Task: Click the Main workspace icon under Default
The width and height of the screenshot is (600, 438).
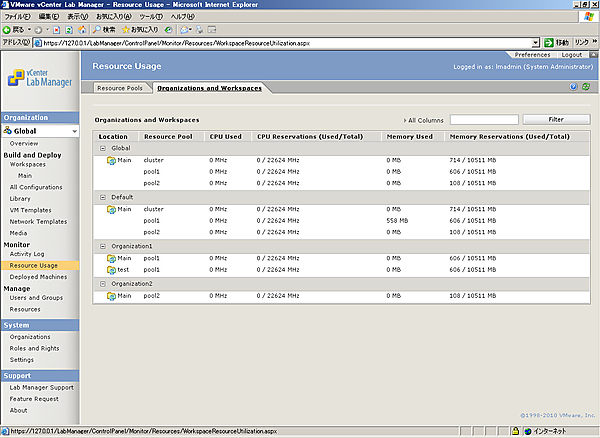Action: (x=111, y=209)
